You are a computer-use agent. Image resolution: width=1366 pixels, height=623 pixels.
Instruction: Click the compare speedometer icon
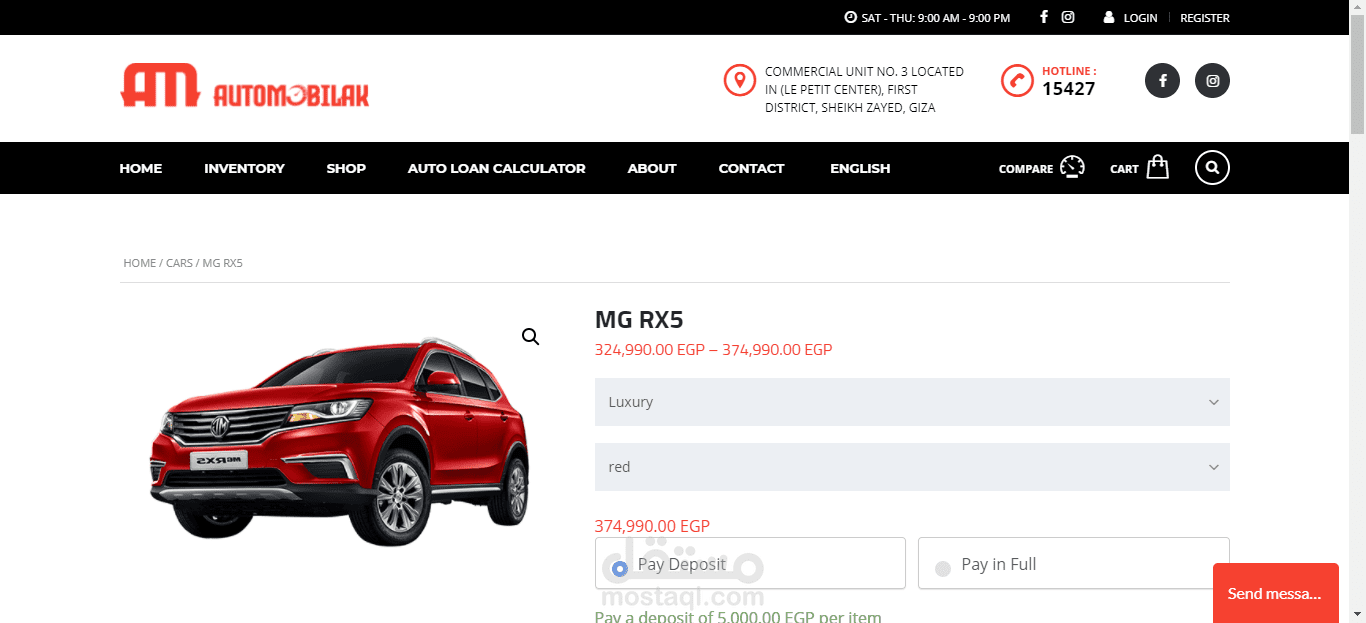(x=1072, y=167)
